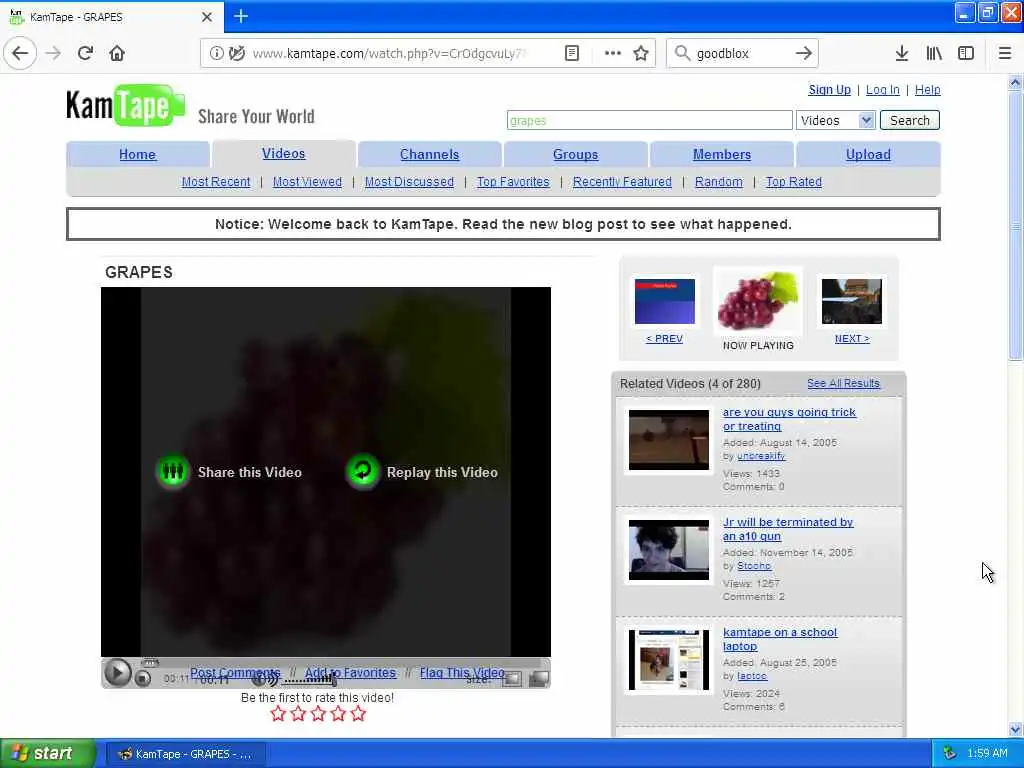Open the Firefox hamburger menu
Viewport: 1024px width, 768px height.
[x=1004, y=53]
